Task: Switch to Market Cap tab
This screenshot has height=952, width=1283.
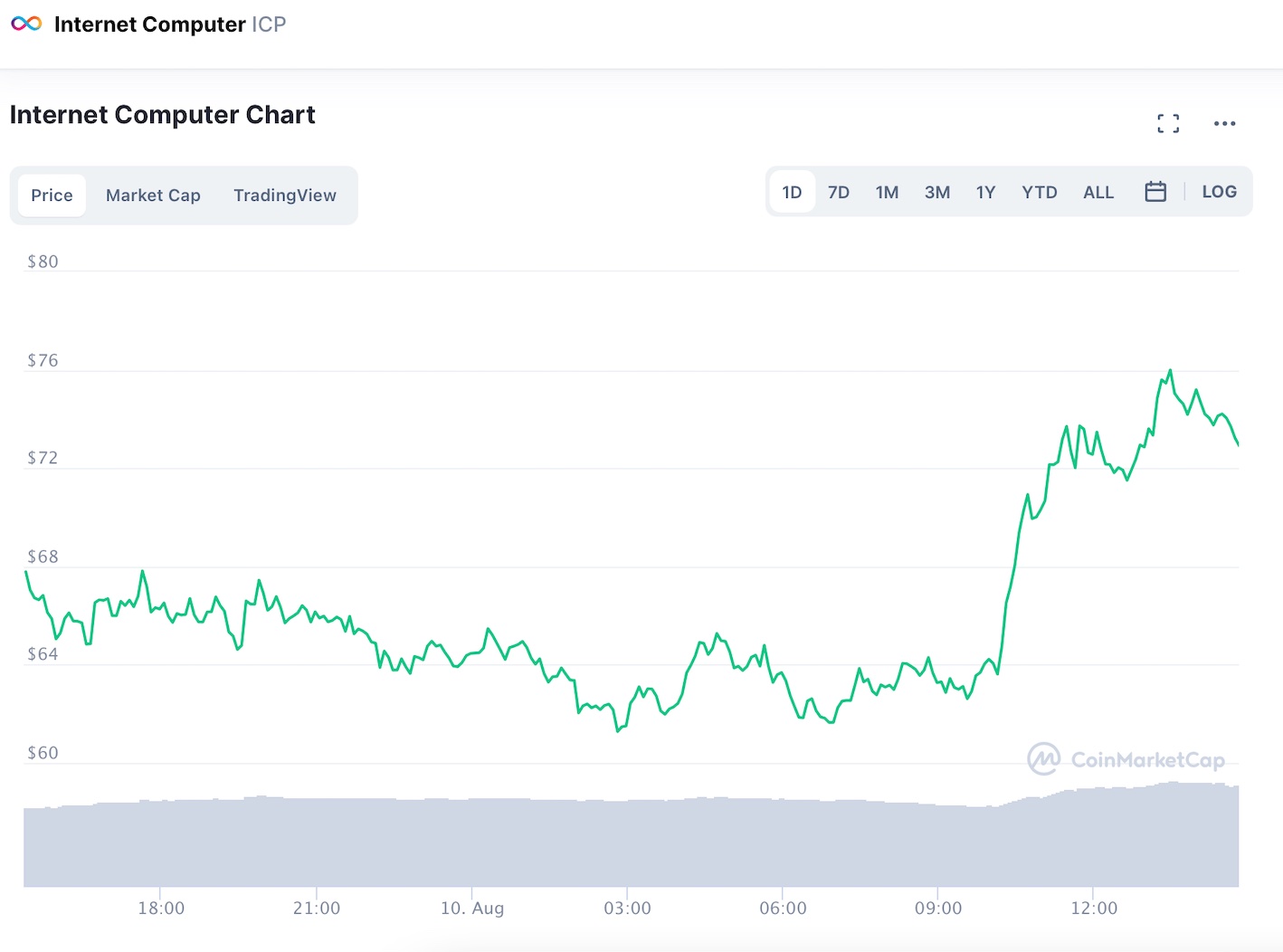Action: [153, 195]
